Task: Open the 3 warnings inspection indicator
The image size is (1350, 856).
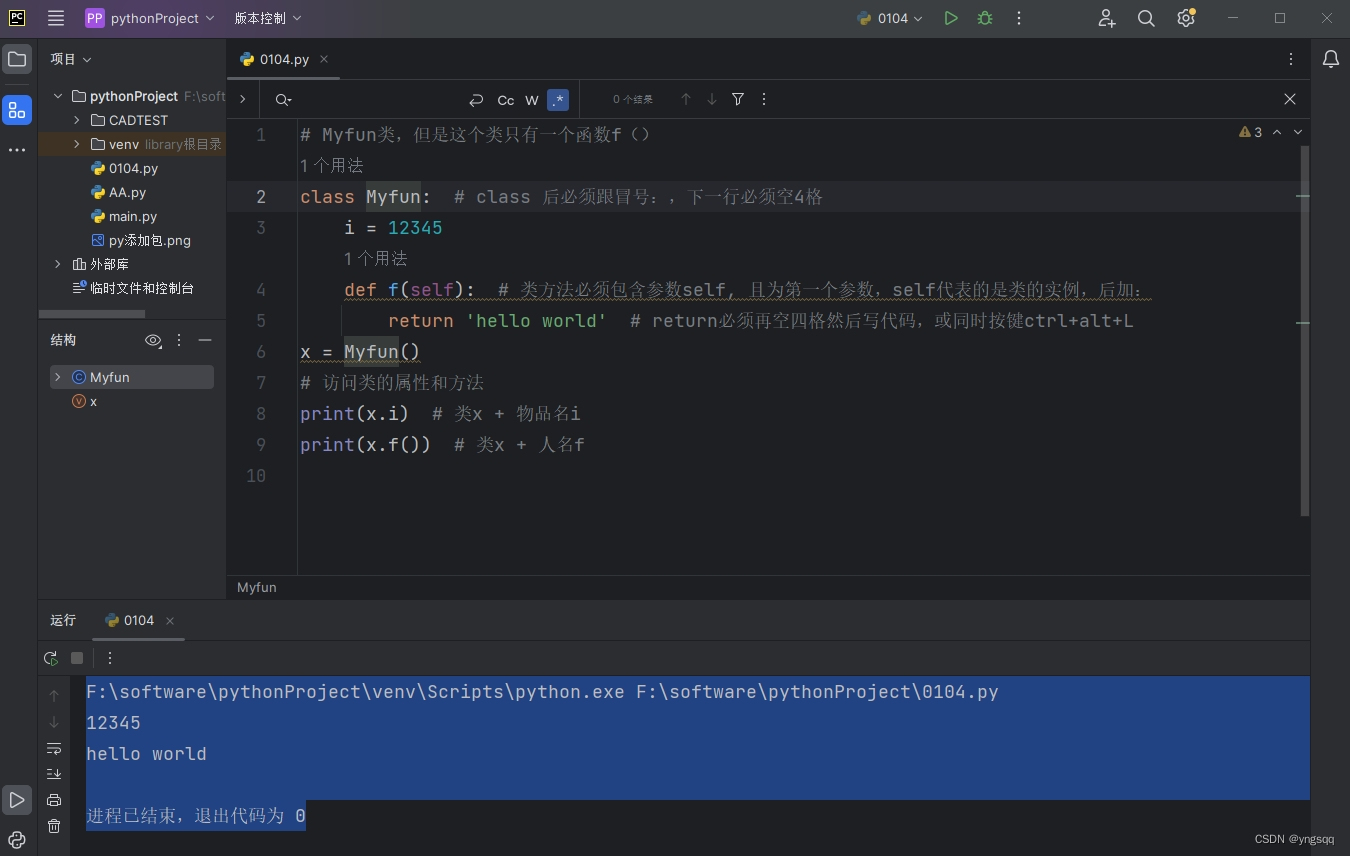Action: [x=1251, y=132]
